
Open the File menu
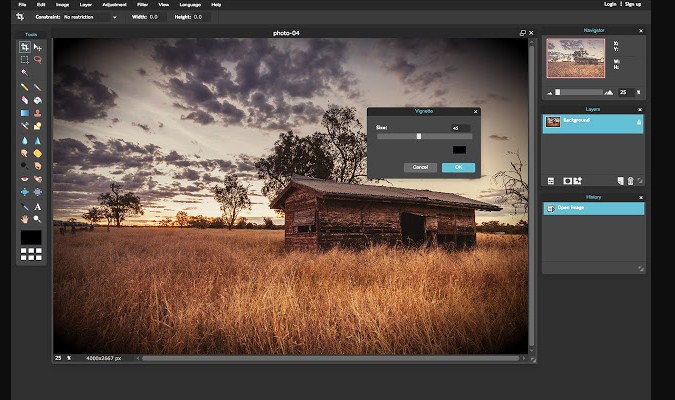click(x=22, y=5)
